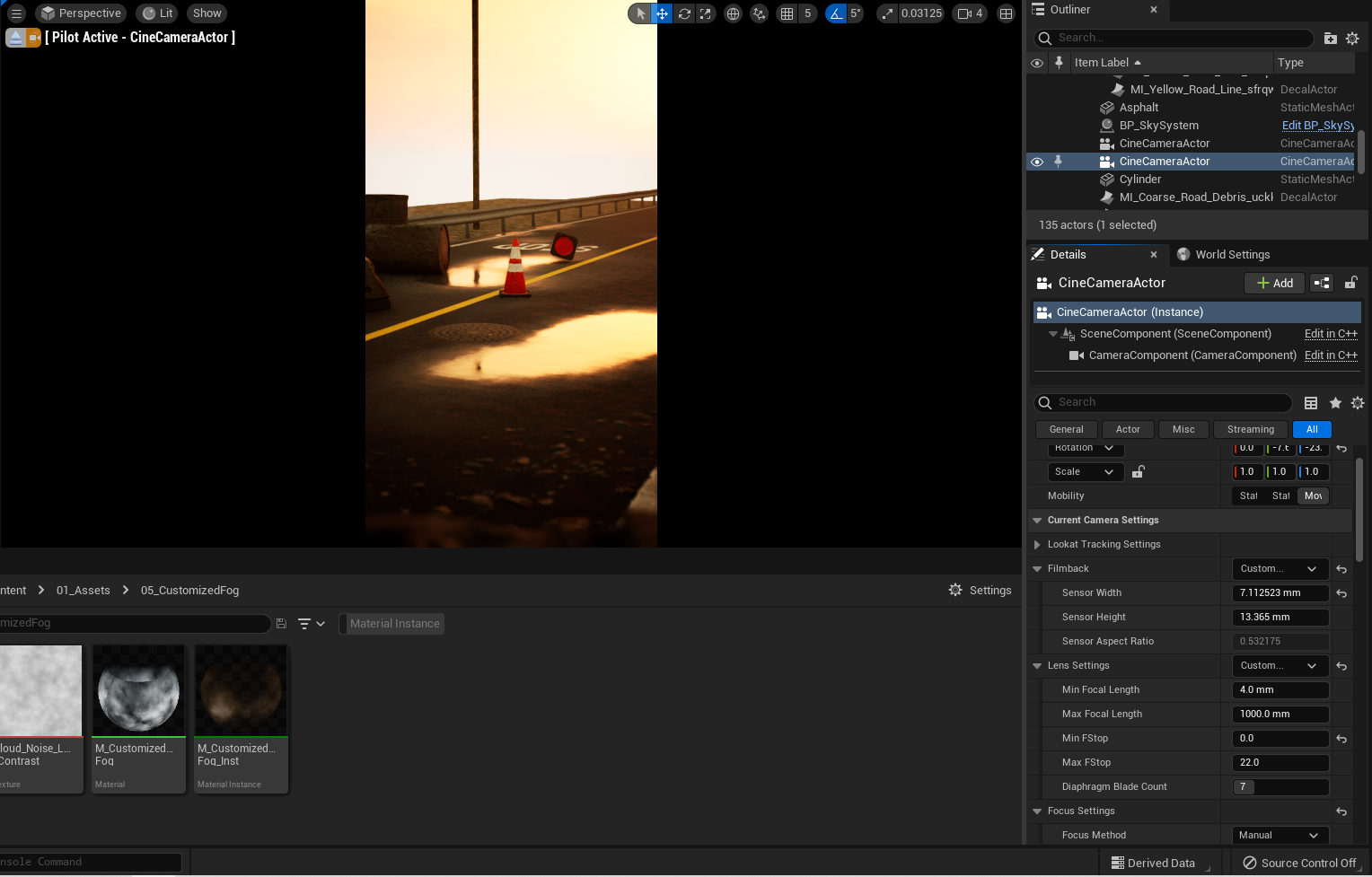Open grid snap size value 5

click(x=807, y=13)
